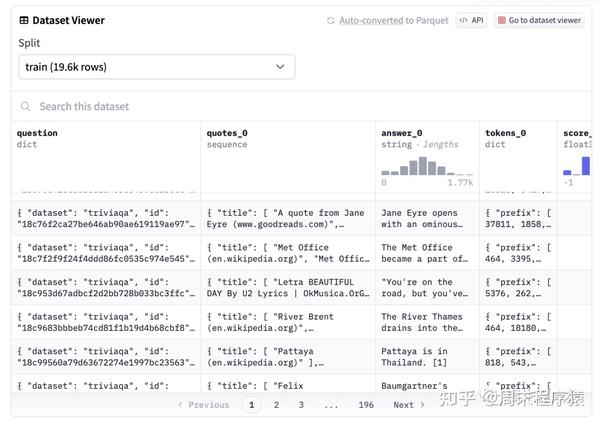Go to page 2 of results

(x=275, y=405)
